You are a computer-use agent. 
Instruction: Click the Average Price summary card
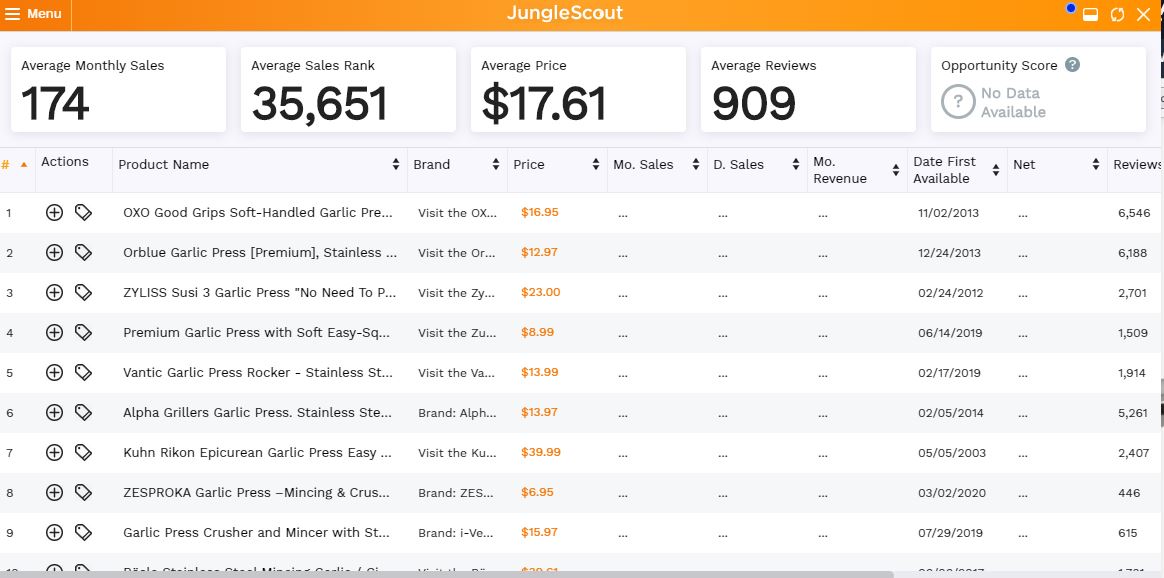(x=578, y=90)
